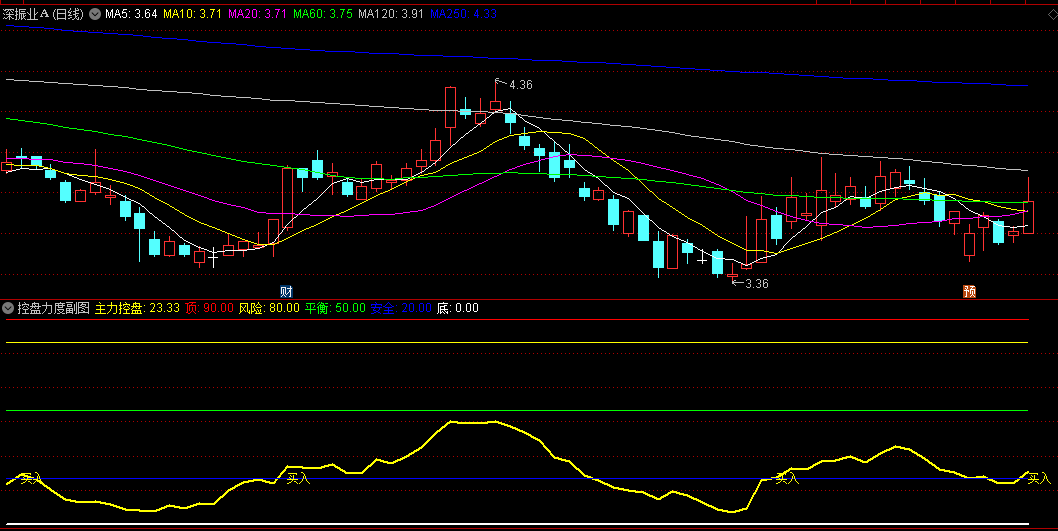Click the 主力控盘: 23.33 value
Screen dimensions: 1058x531
pos(137,308)
